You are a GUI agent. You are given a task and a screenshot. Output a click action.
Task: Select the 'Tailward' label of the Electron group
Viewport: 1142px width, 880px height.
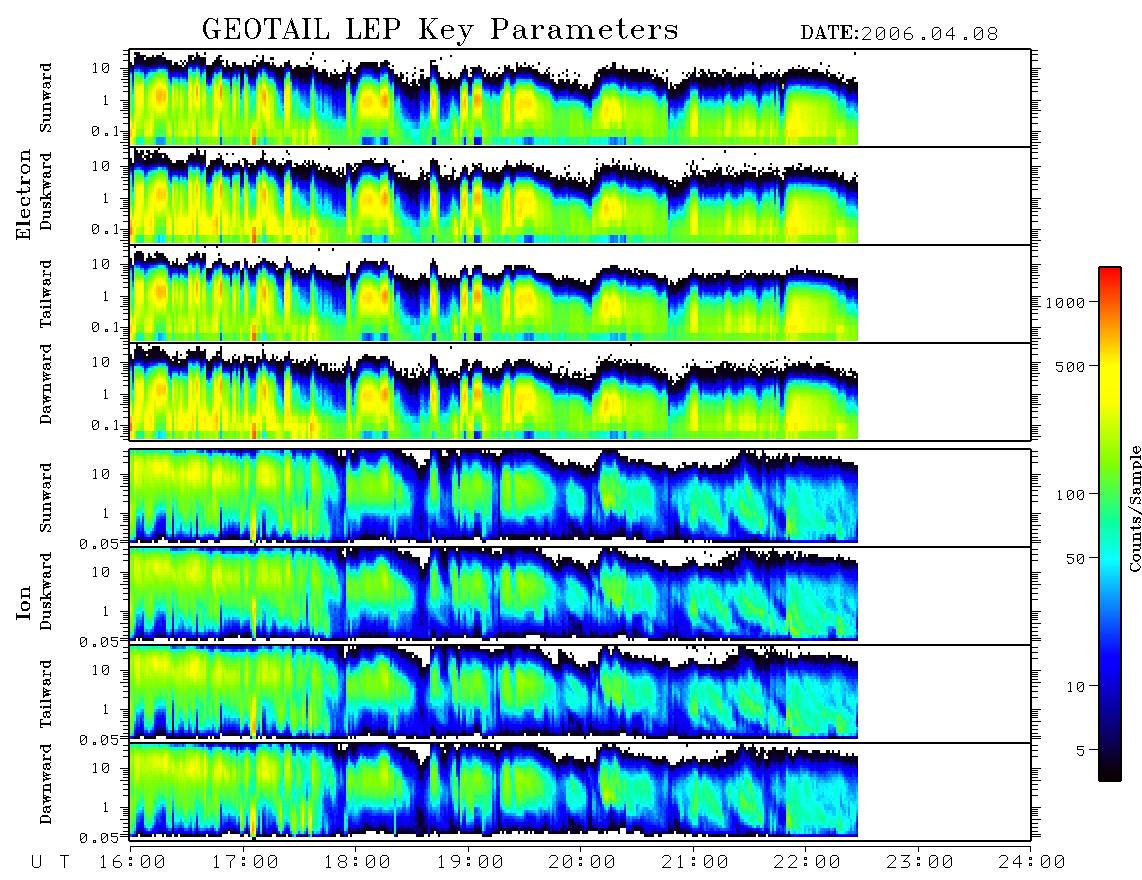(x=46, y=293)
